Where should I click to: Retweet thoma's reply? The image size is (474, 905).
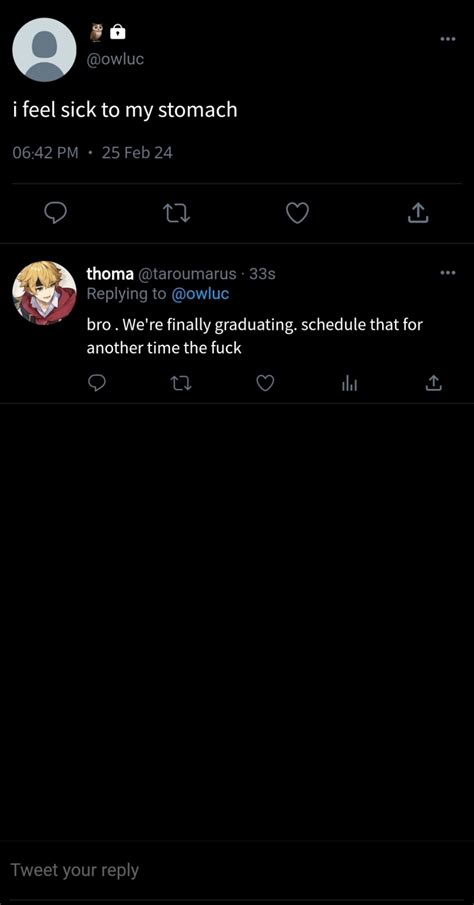point(181,383)
